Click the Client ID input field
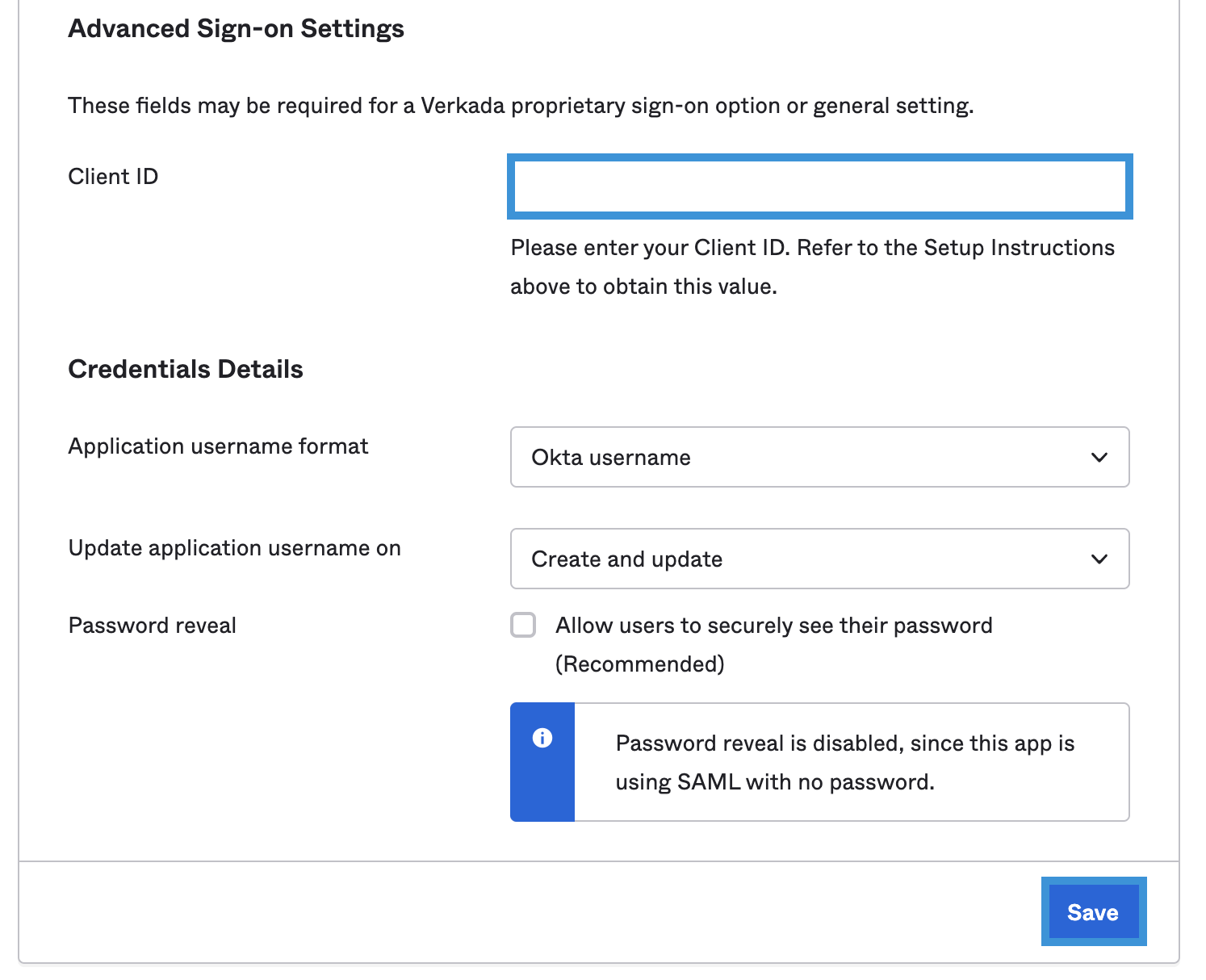This screenshot has height=980, width=1206. [819, 186]
